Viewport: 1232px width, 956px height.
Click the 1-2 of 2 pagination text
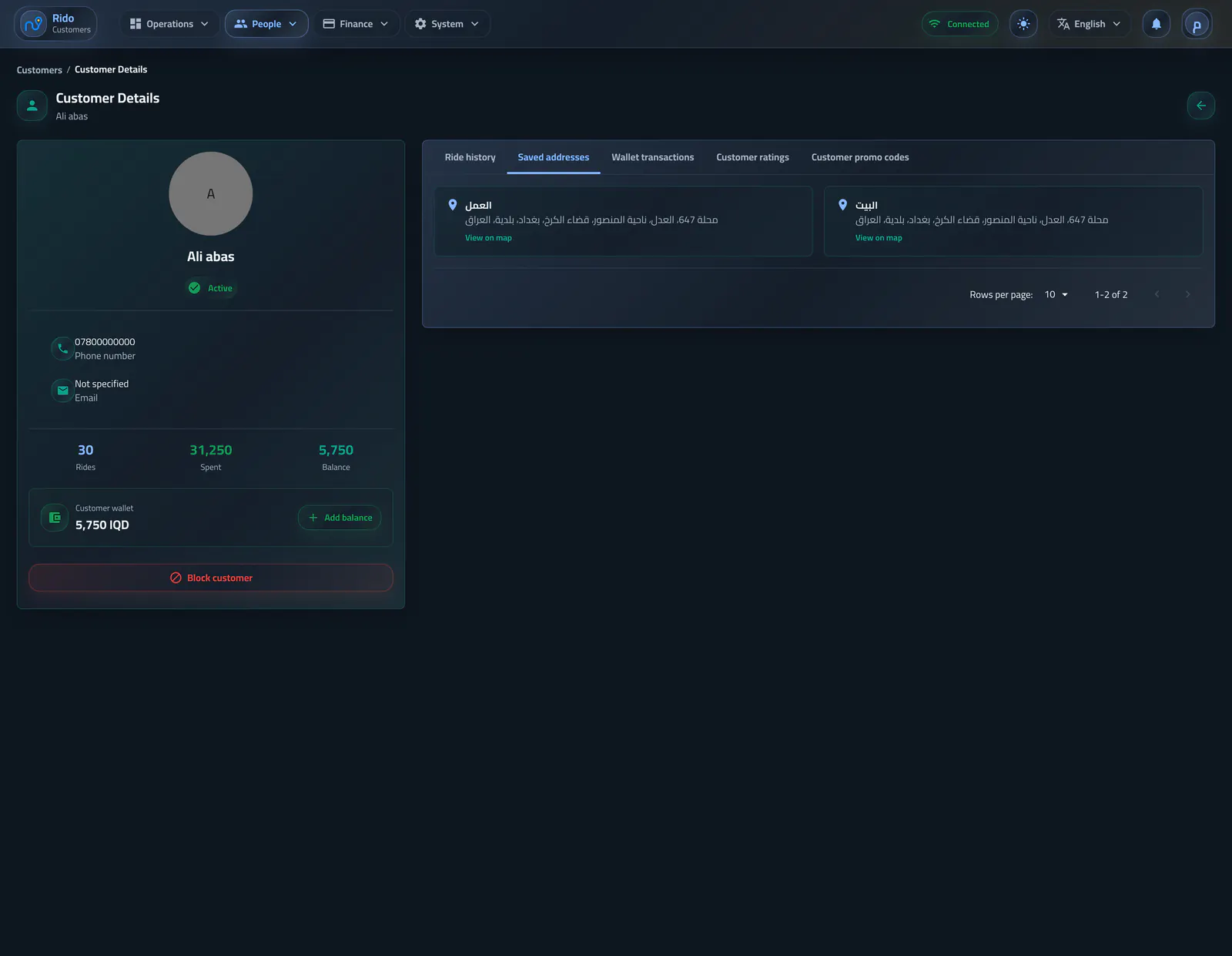pyautogui.click(x=1111, y=294)
